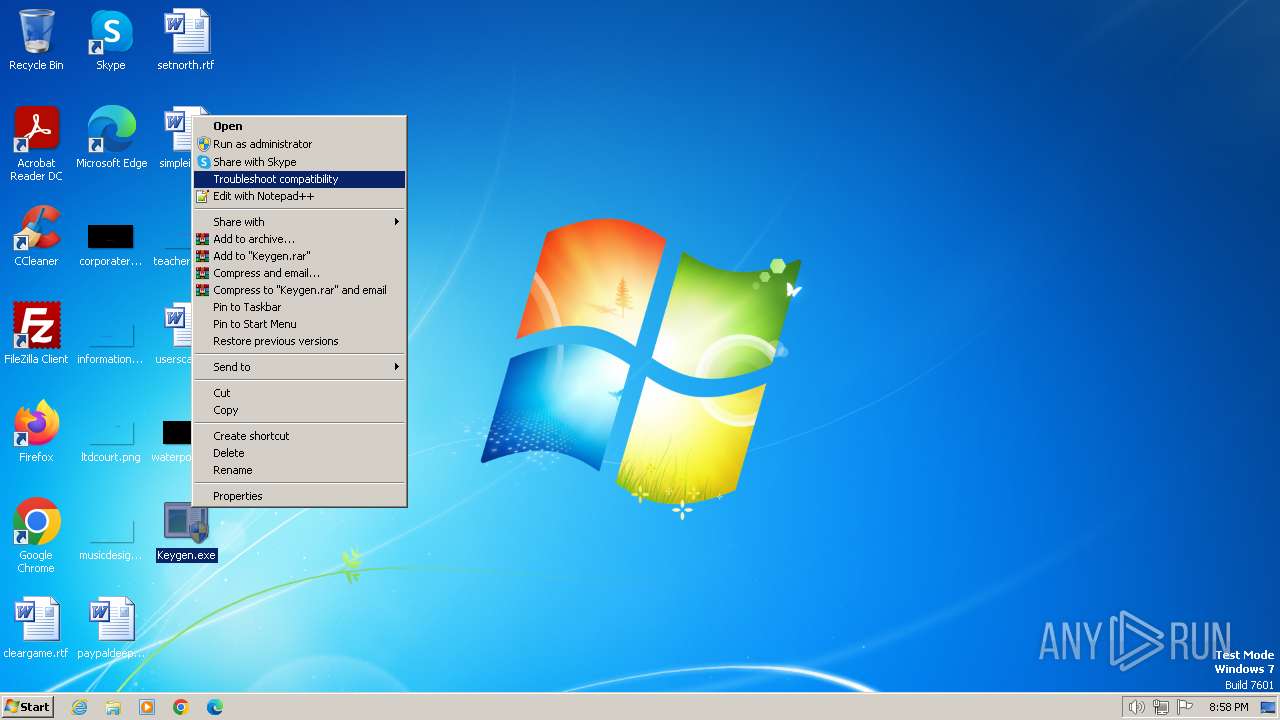This screenshot has width=1280, height=720.
Task: Select the Firefox desktop shortcut
Action: (36, 431)
